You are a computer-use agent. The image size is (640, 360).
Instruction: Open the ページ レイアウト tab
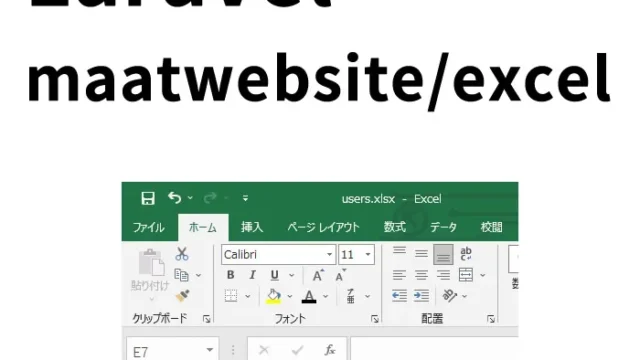pyautogui.click(x=323, y=227)
